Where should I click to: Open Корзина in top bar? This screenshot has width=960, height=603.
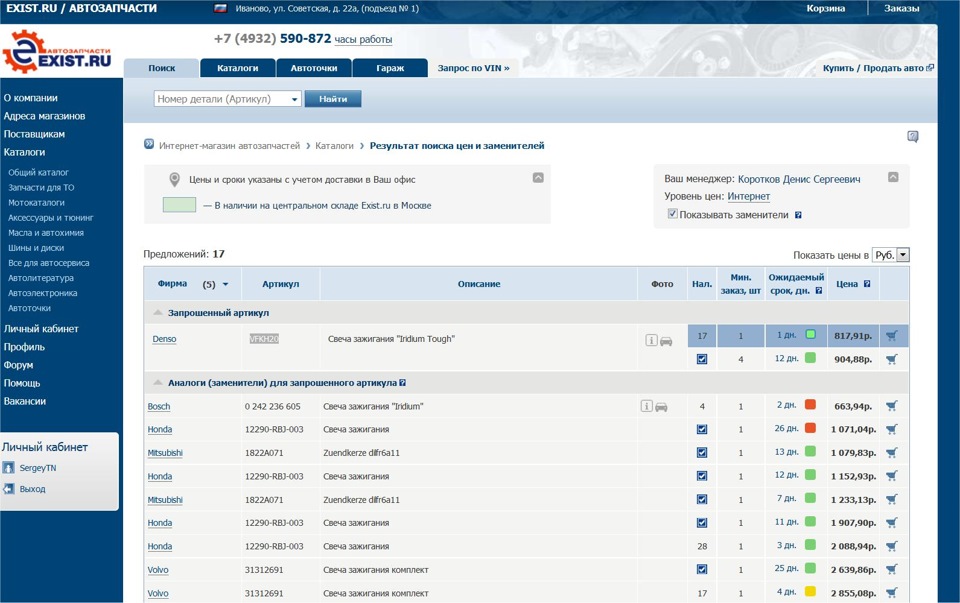tap(825, 9)
